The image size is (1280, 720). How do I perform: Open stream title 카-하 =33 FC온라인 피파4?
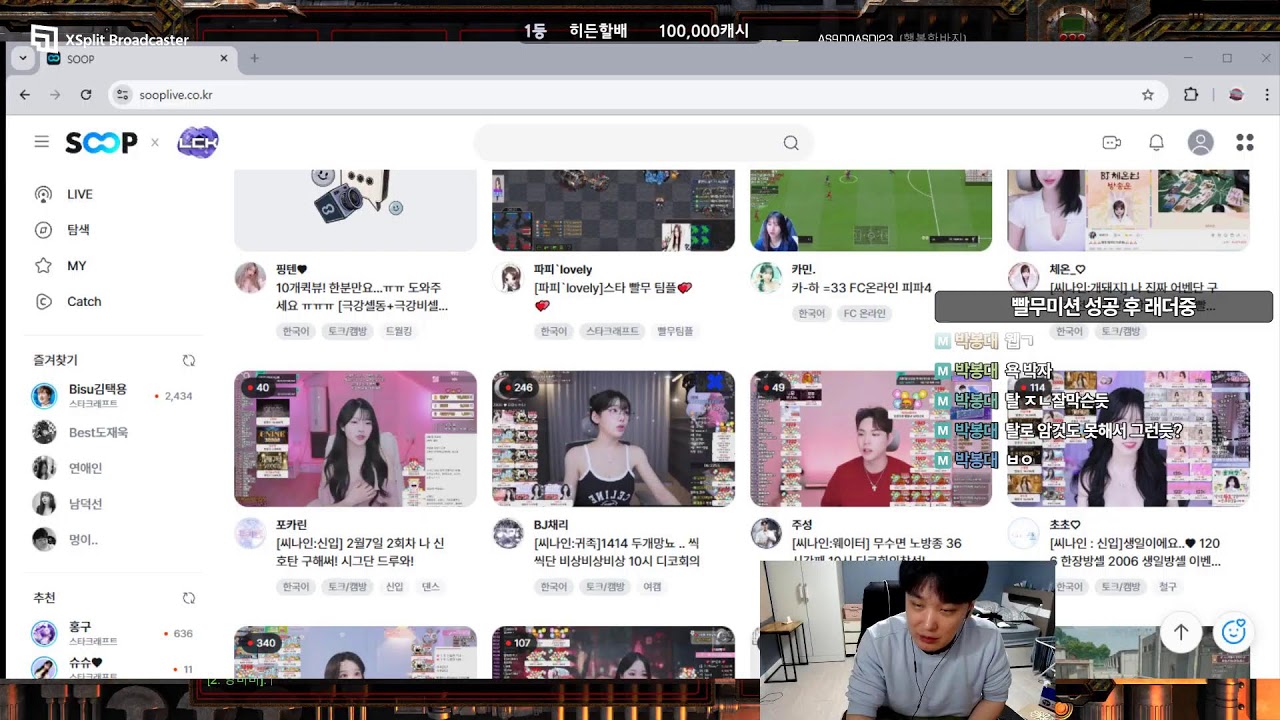pyautogui.click(x=861, y=288)
